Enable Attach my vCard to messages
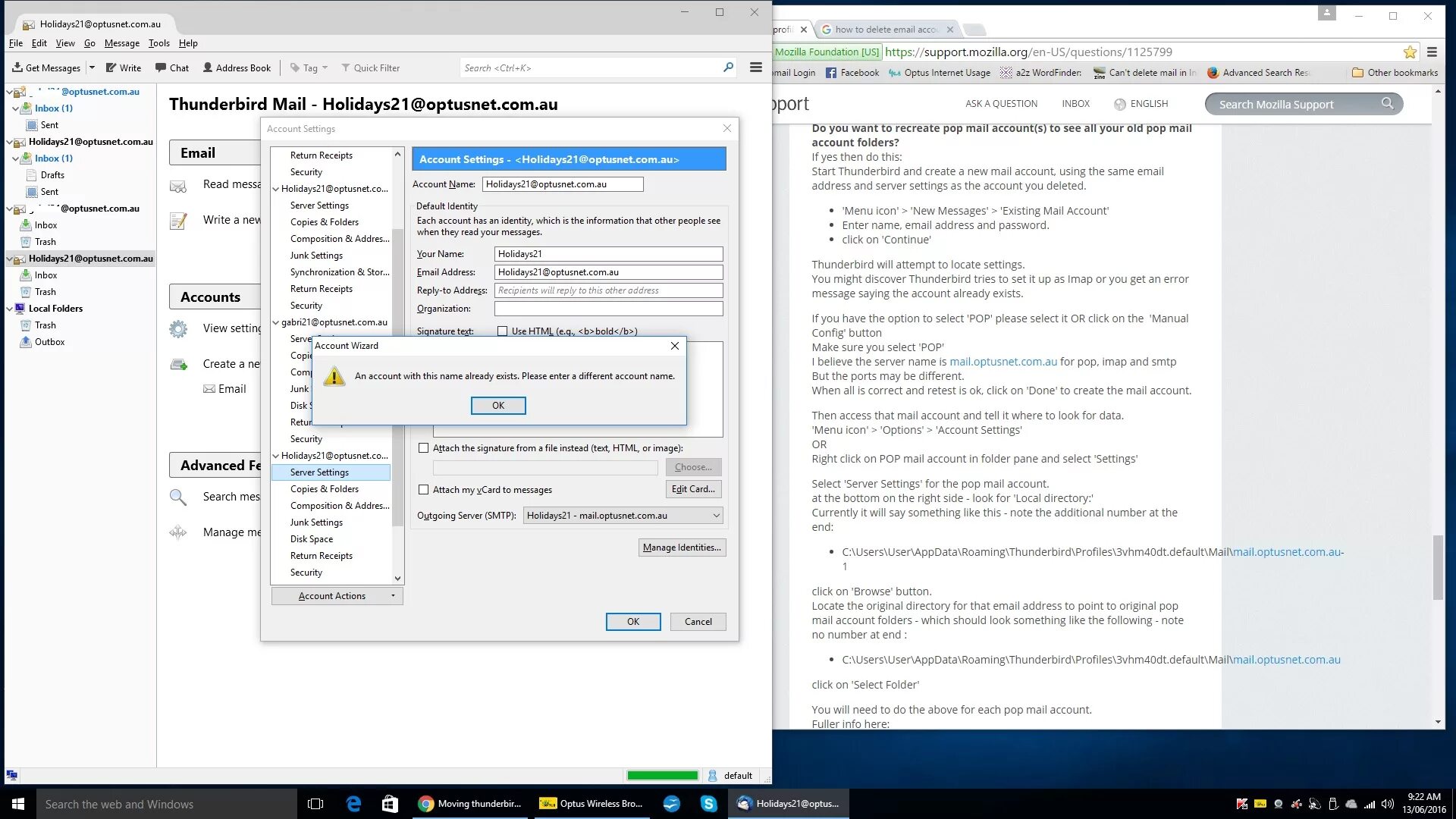This screenshot has height=819, width=1456. pyautogui.click(x=423, y=490)
